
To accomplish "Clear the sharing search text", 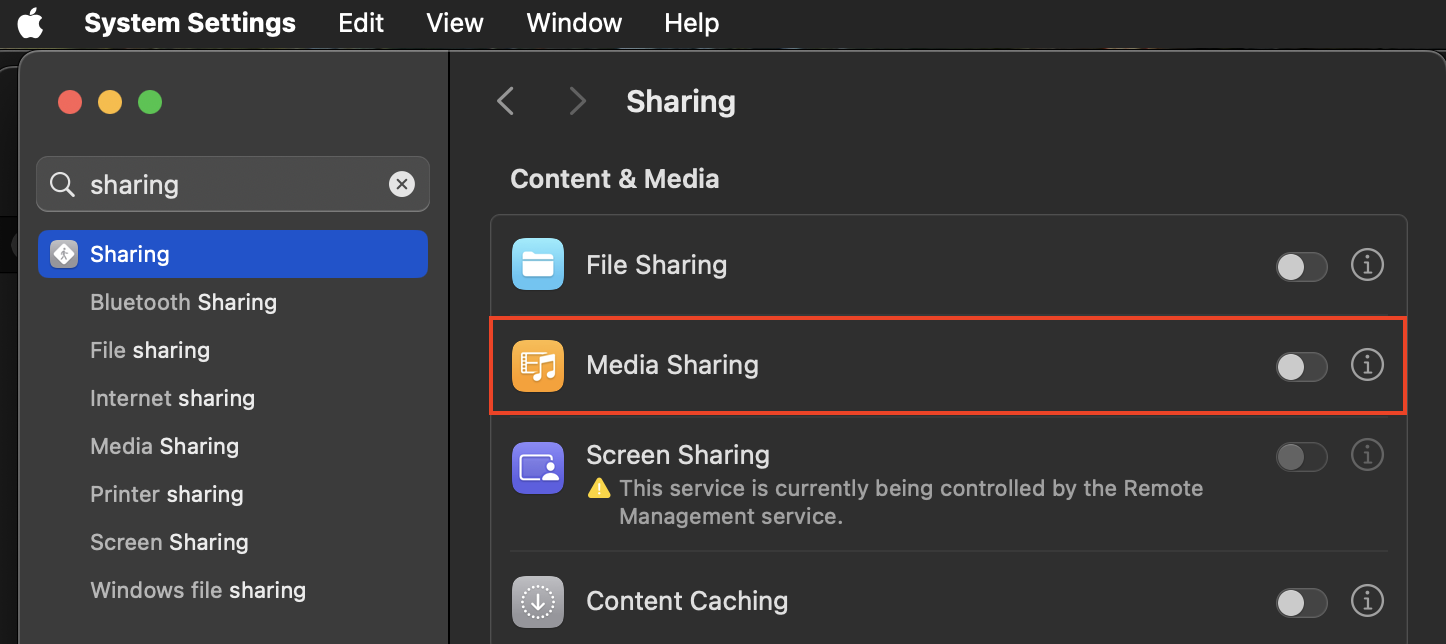I will (402, 184).
